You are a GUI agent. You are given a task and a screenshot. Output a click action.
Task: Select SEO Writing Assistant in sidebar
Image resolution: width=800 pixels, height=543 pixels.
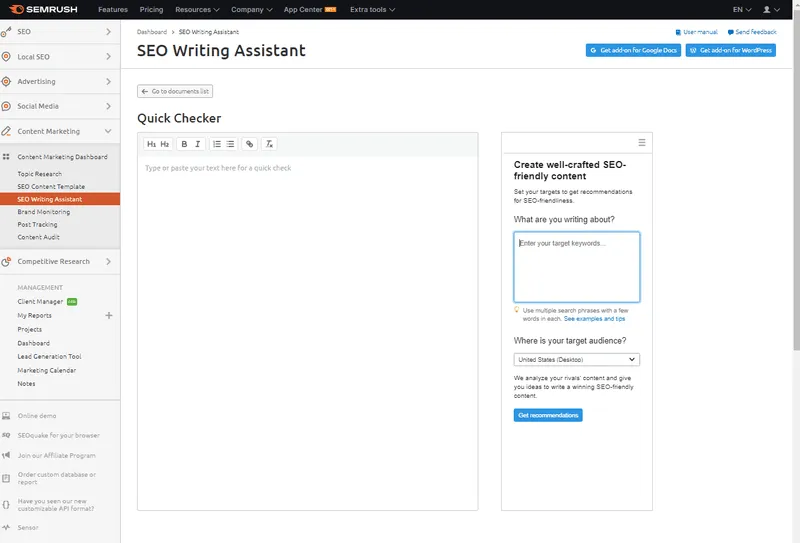click(60, 199)
